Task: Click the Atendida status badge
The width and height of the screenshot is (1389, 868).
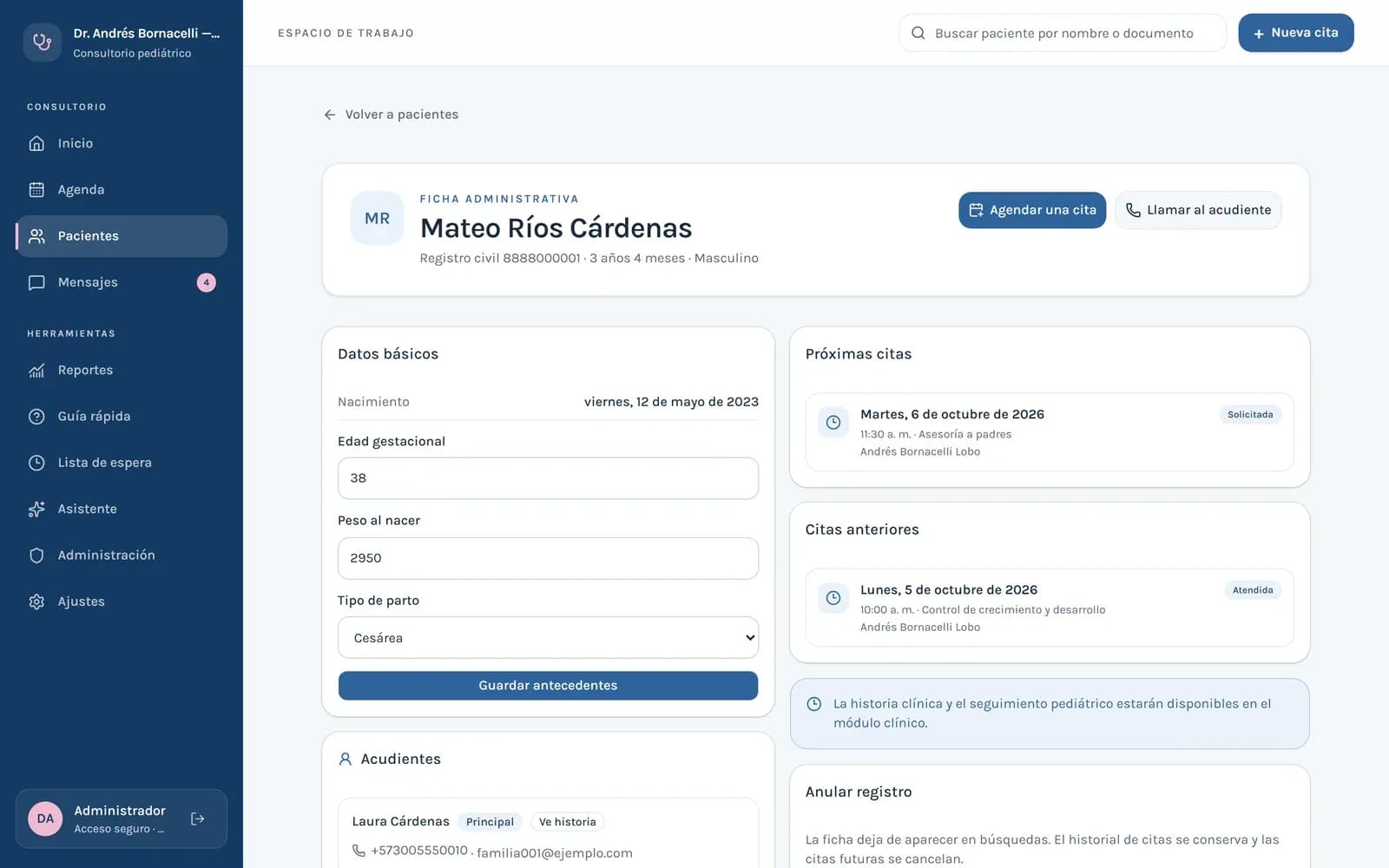Action: (x=1253, y=590)
